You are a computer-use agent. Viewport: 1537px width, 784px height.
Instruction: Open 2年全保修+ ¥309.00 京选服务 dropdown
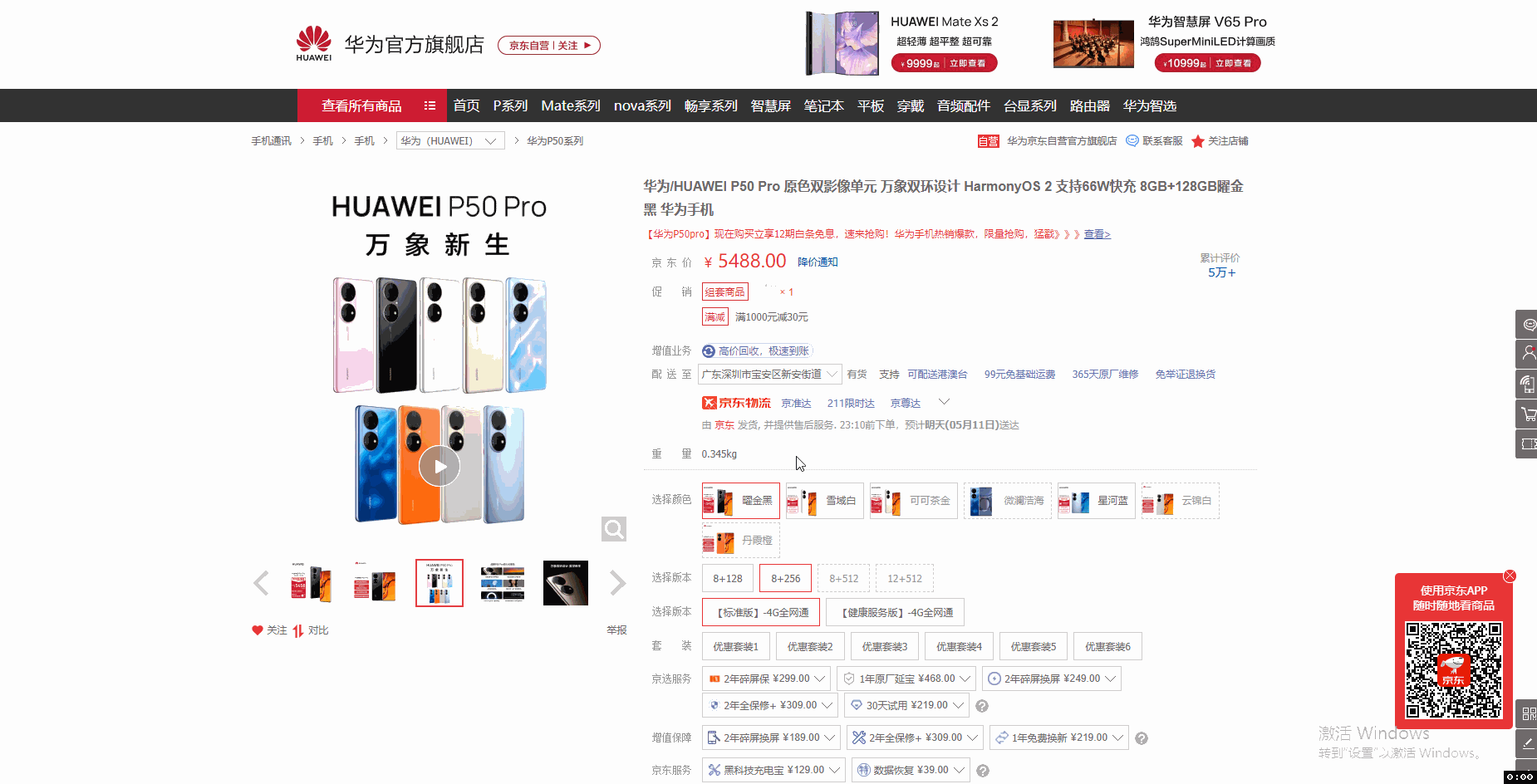click(770, 705)
